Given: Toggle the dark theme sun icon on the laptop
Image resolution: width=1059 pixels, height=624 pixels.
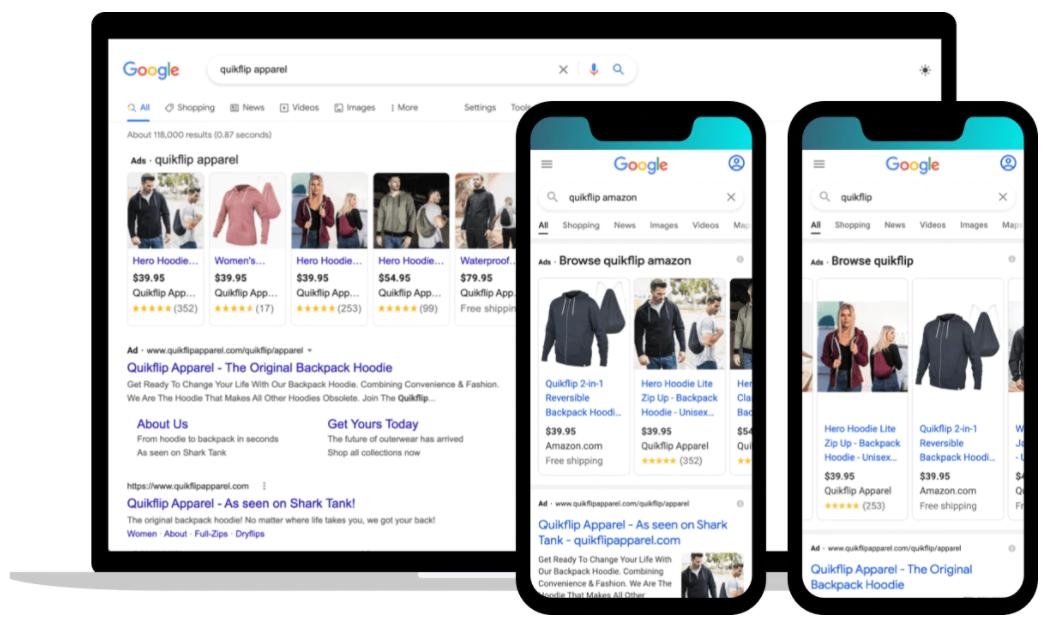Looking at the screenshot, I should (x=925, y=70).
